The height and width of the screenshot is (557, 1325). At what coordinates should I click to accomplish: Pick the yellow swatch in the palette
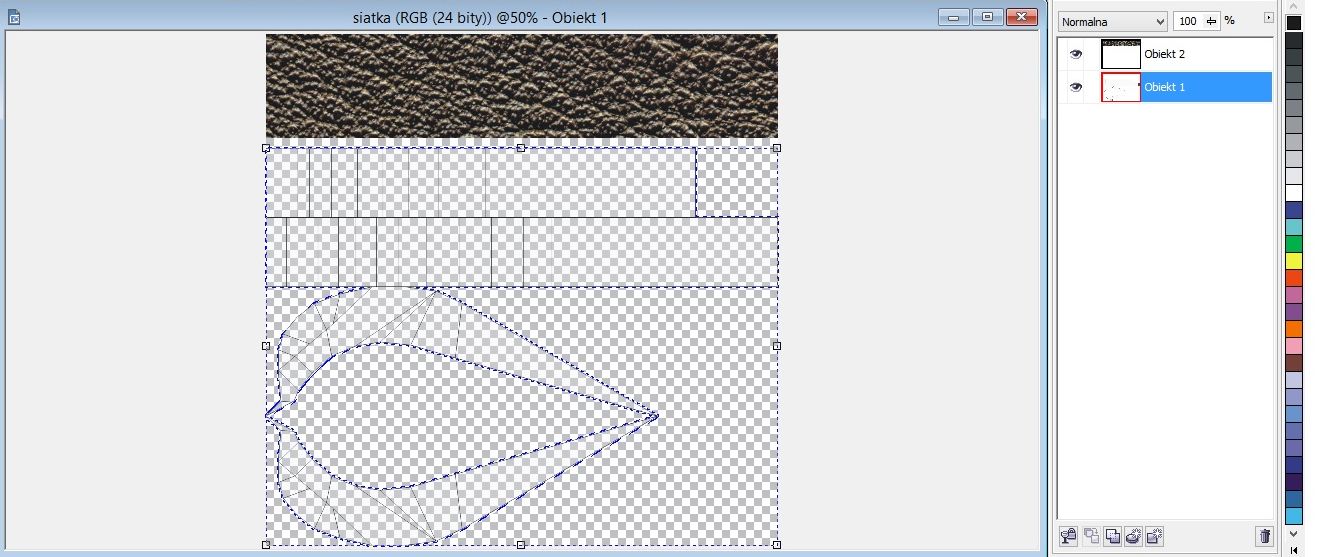(1294, 261)
